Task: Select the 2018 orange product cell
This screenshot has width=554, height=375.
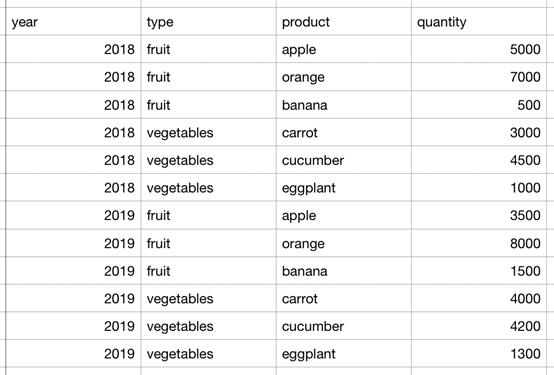Action: click(344, 77)
